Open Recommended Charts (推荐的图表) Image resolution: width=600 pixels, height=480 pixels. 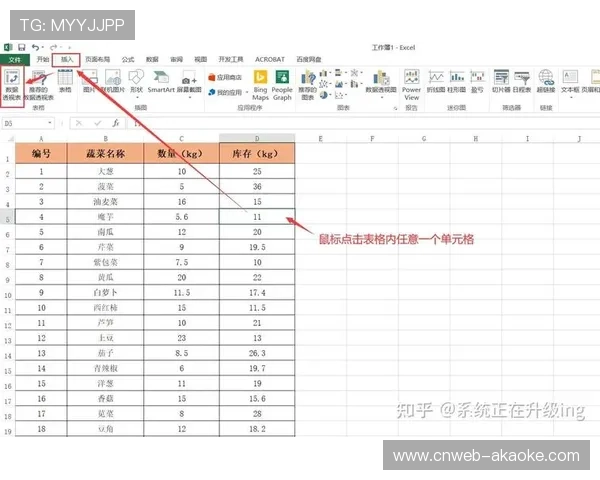pos(308,85)
